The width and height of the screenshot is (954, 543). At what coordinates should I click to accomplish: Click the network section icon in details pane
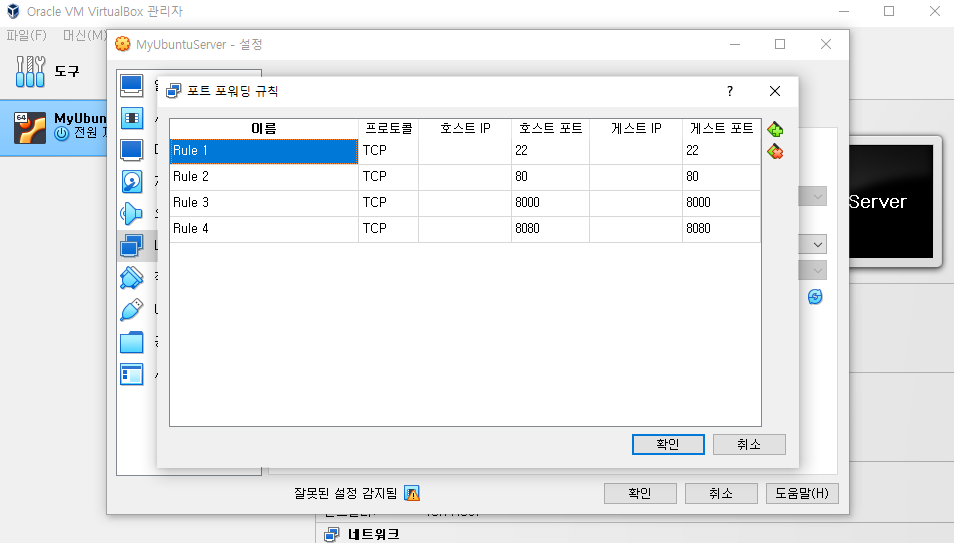pyautogui.click(x=332, y=534)
